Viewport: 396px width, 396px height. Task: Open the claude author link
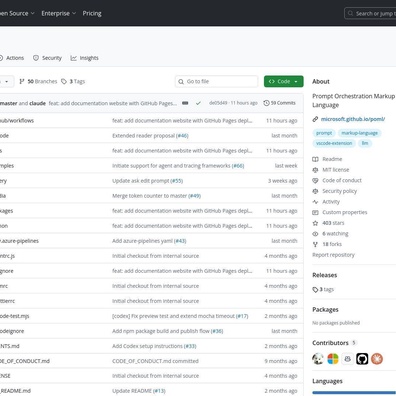point(37,103)
